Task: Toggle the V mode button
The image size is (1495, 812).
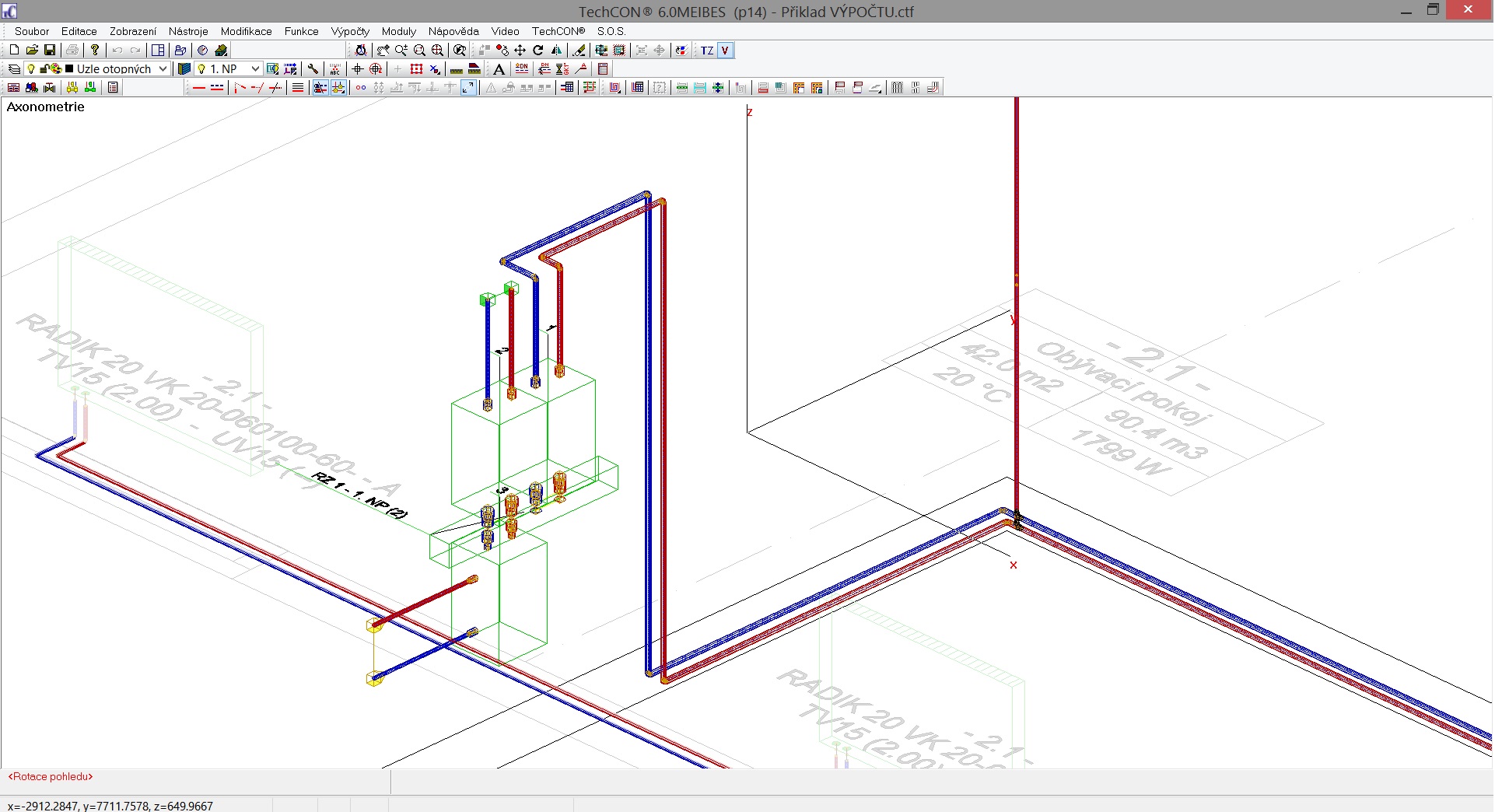Action: click(725, 51)
